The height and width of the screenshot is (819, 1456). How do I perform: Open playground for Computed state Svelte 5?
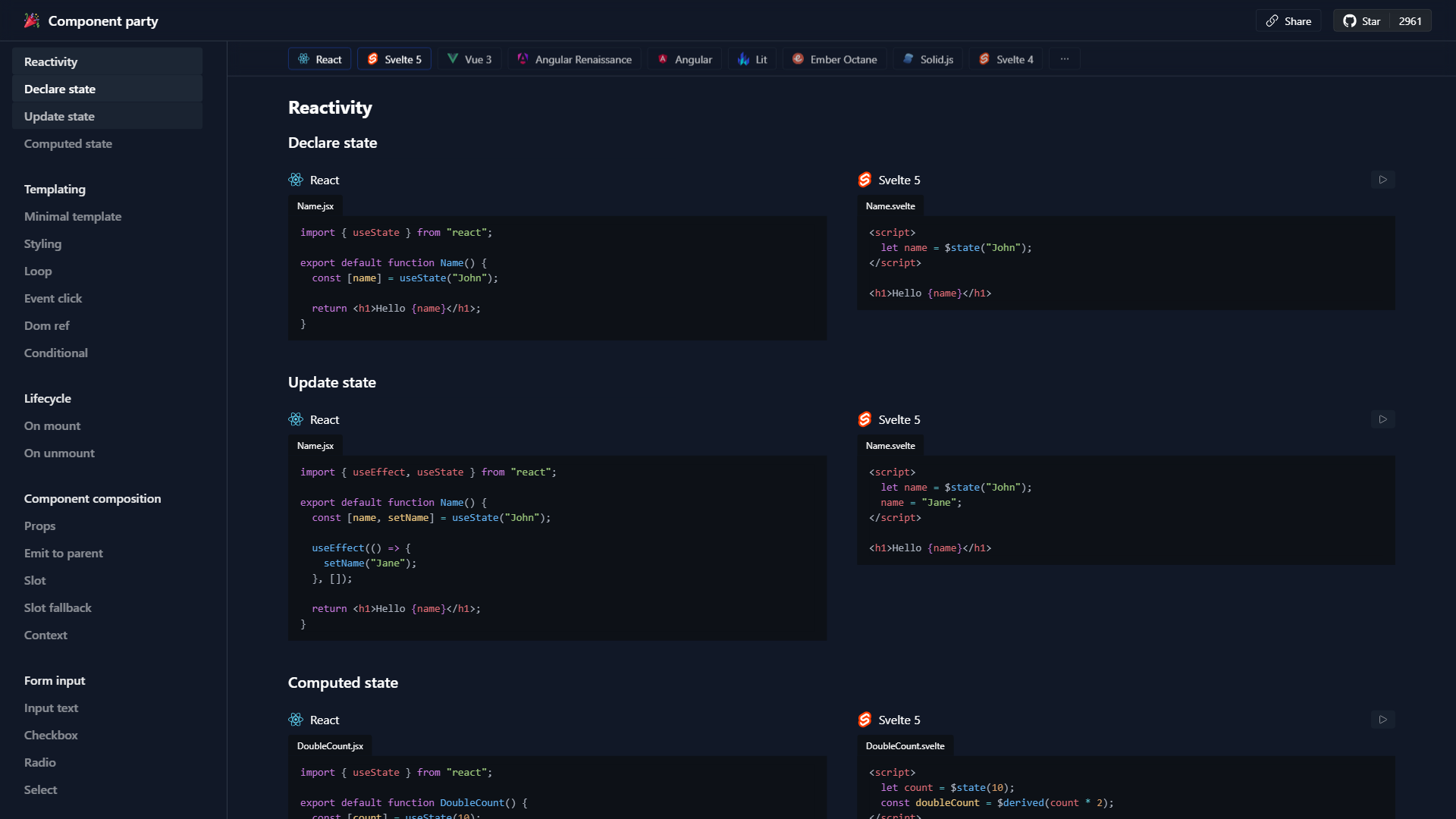point(1383,720)
